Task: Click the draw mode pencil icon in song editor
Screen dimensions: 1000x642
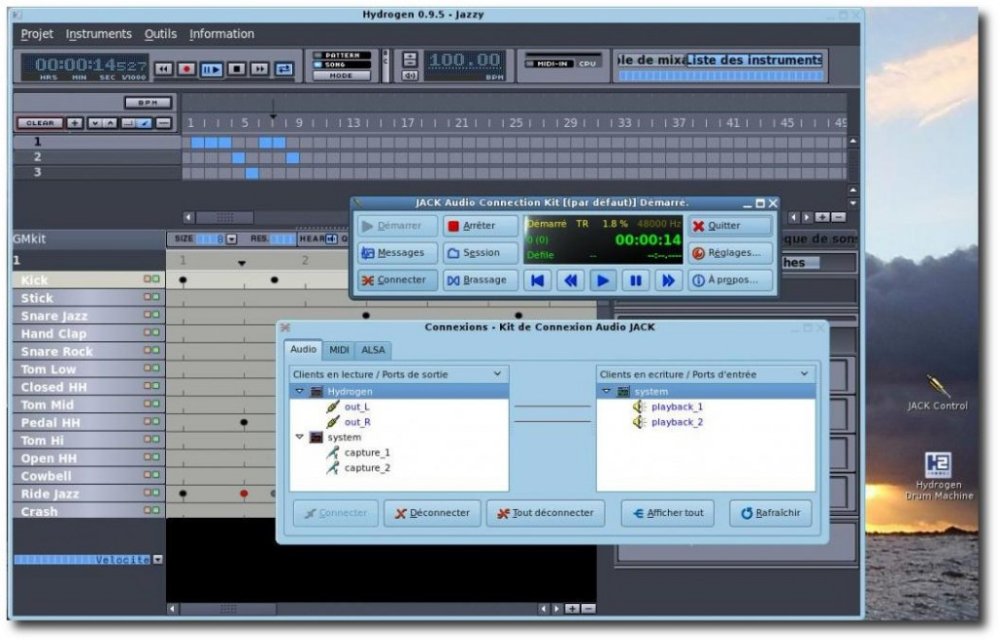Action: (x=145, y=122)
